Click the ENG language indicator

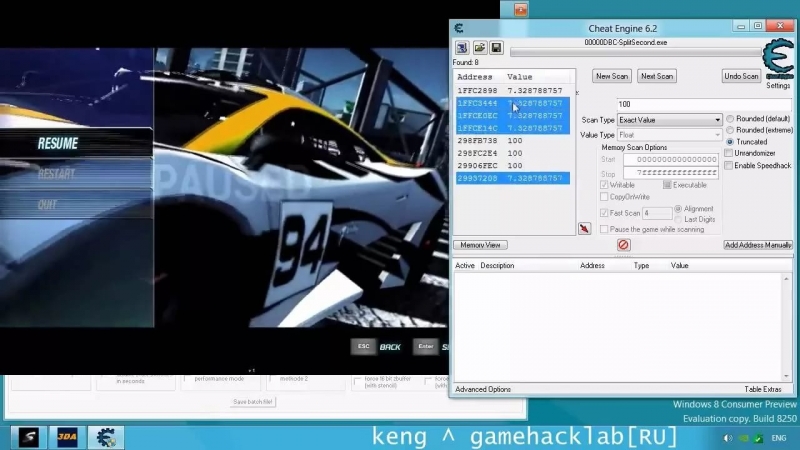(779, 438)
